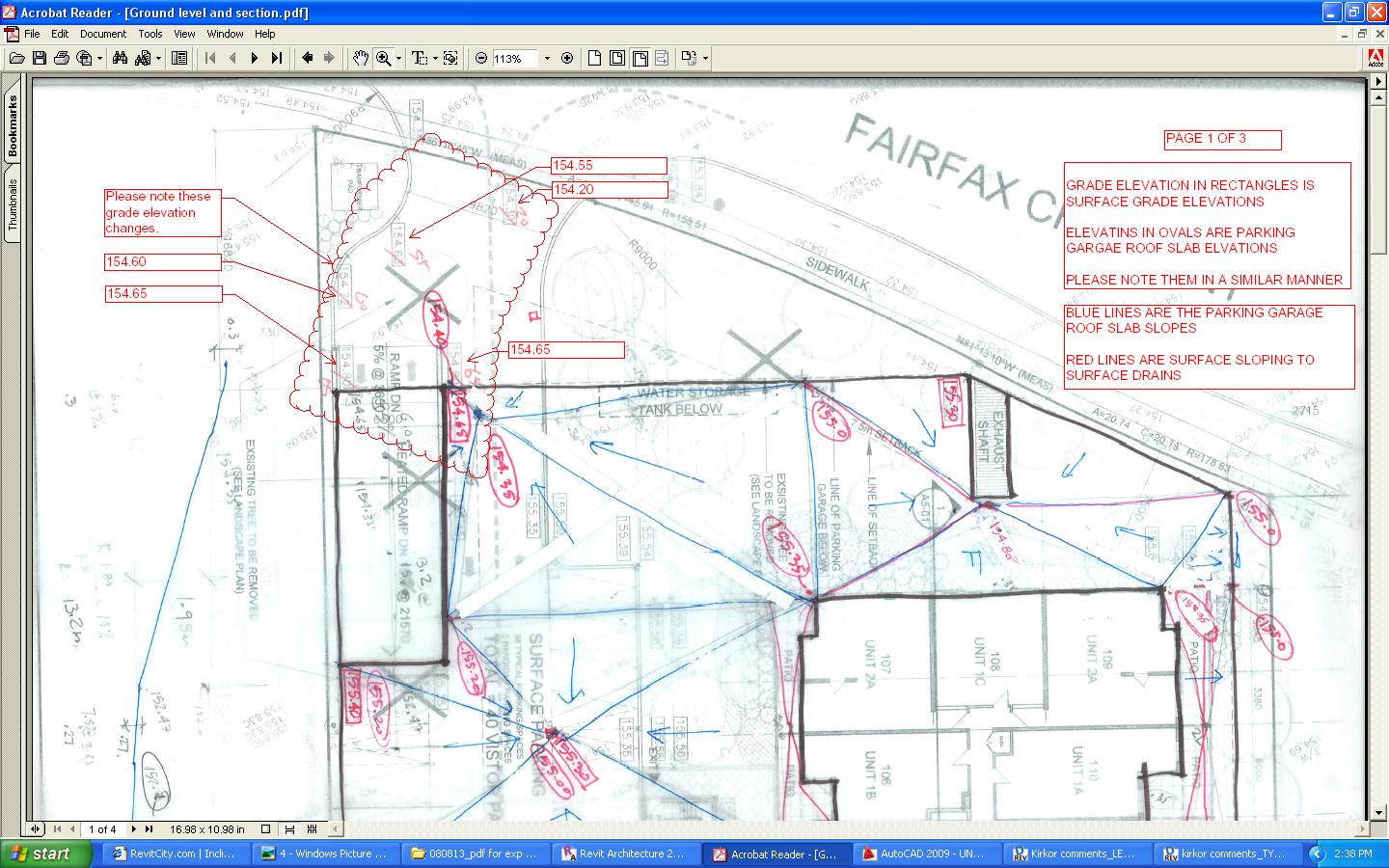Select Continuous Facing layout in status bar

pyautogui.click(x=312, y=828)
